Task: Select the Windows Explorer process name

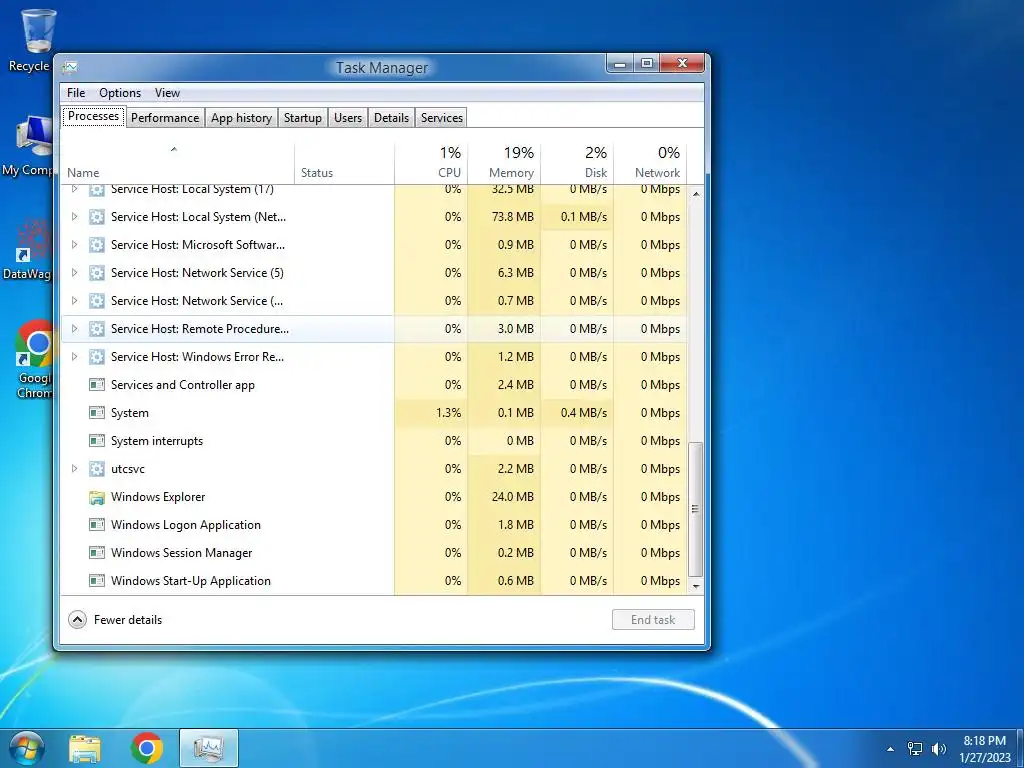Action: [x=158, y=497]
